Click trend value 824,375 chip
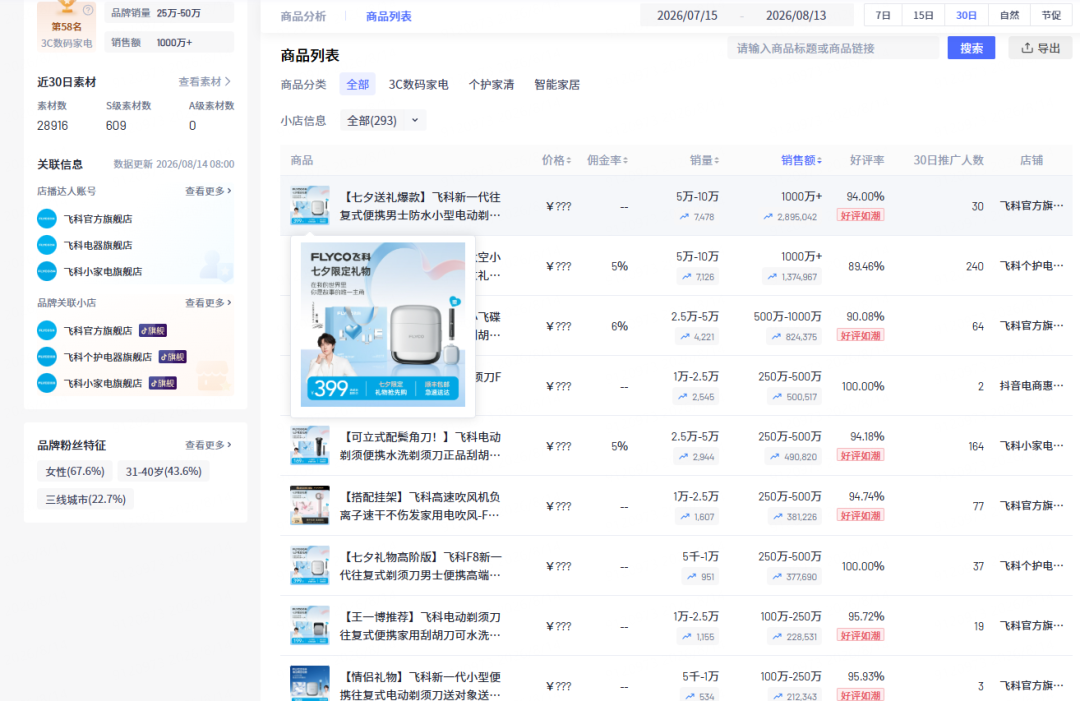Viewport: 1080px width, 701px height. coord(794,337)
